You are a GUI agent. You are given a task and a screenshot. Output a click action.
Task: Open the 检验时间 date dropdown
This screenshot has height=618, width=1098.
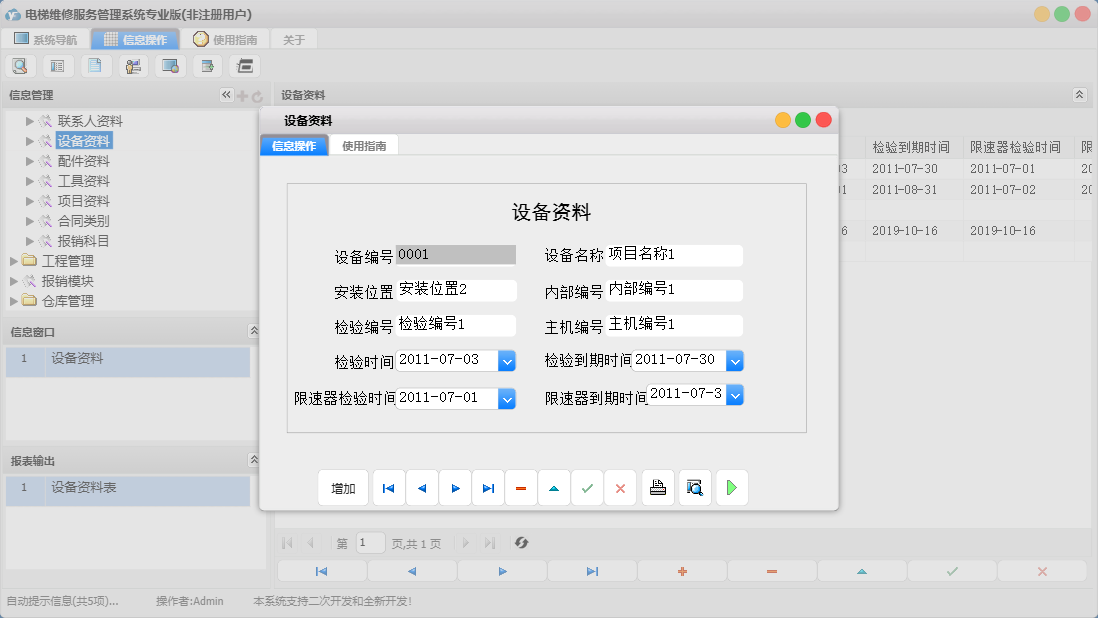coord(507,361)
